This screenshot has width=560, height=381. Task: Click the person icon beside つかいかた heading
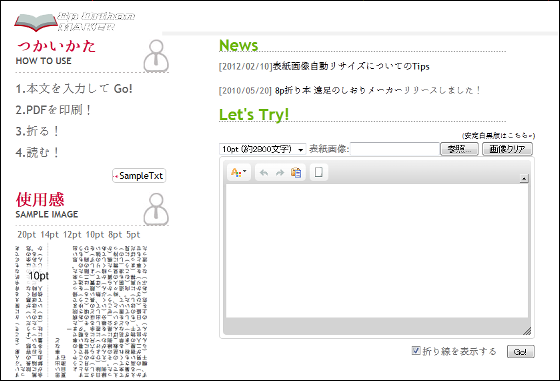pyautogui.click(x=156, y=56)
